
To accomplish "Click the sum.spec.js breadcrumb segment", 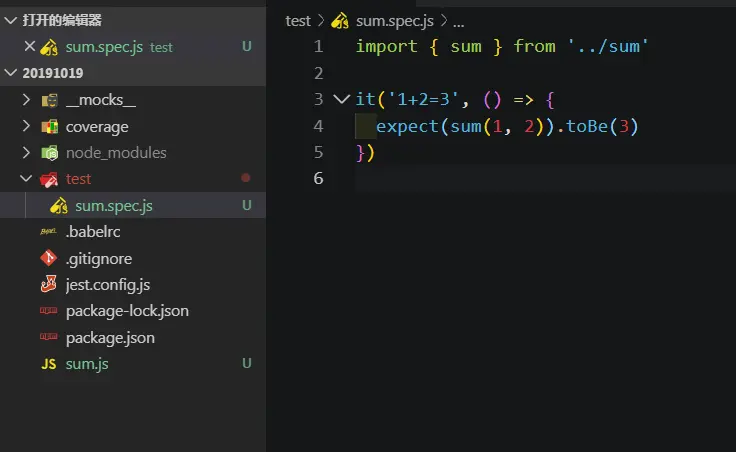I will click(x=395, y=21).
